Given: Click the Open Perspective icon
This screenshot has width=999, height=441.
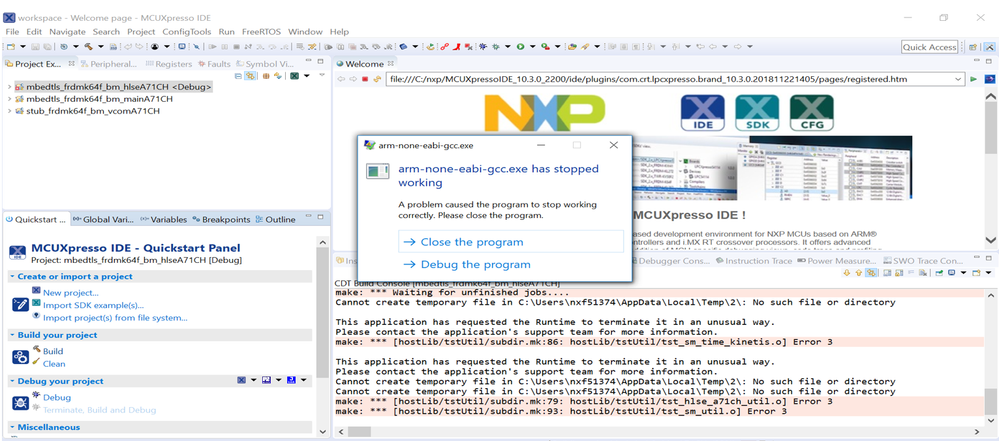Looking at the screenshot, I should pos(974,47).
